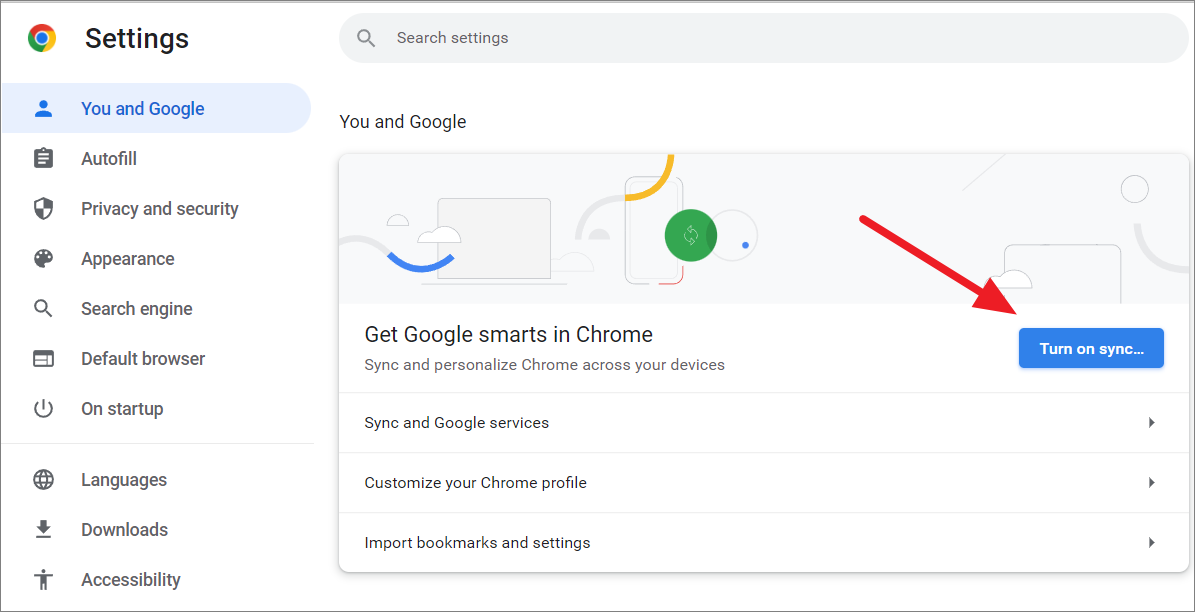Open Sync and Google services row

tap(764, 422)
